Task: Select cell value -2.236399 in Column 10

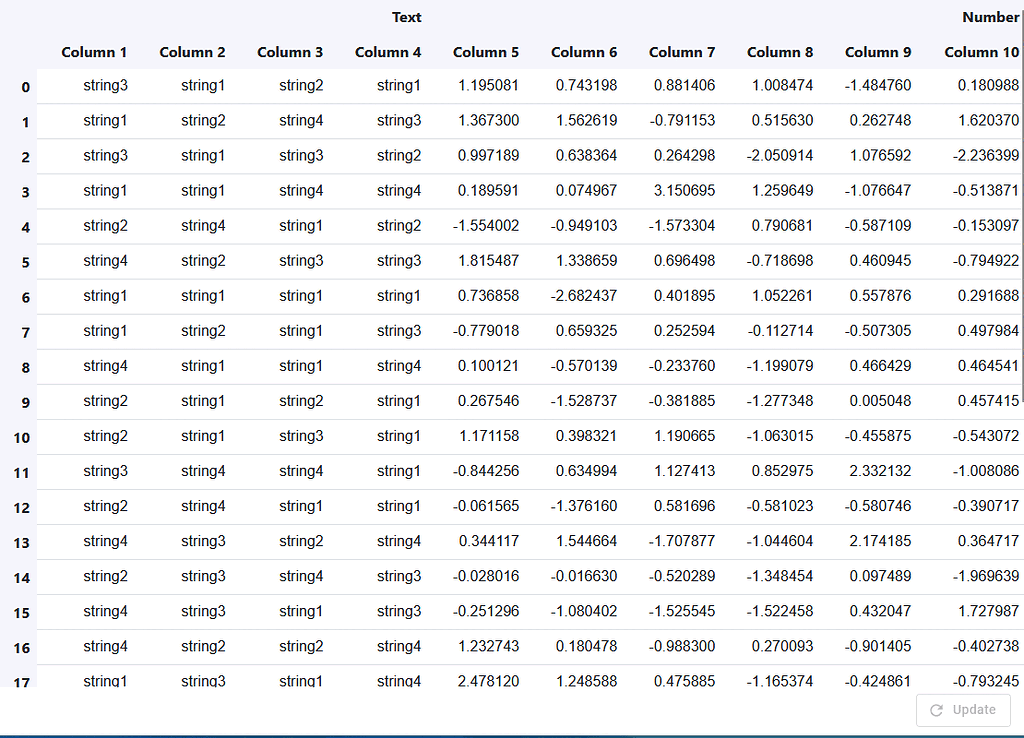Action: 980,156
